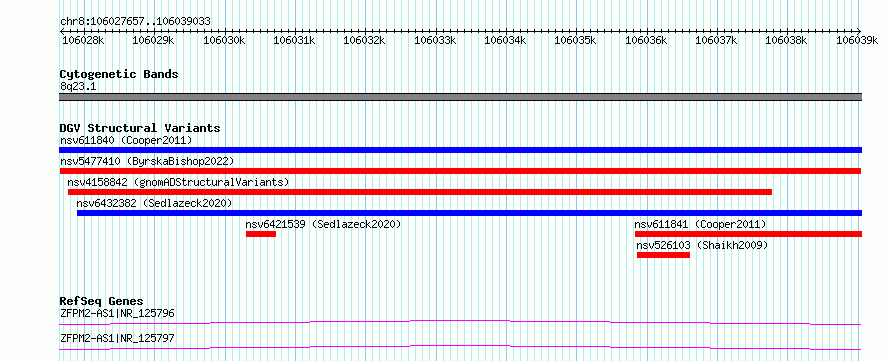890x361 pixels.
Task: Select the nsv526103 (Shaikh2009) red bar
Action: coord(664,255)
